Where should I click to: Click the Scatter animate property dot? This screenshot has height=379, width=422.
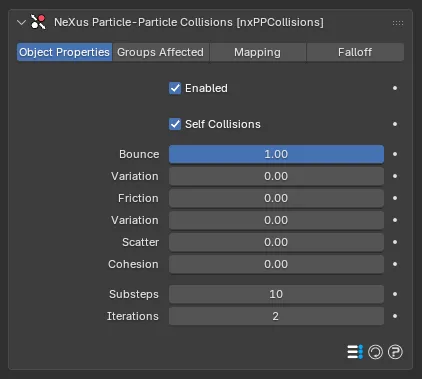395,242
